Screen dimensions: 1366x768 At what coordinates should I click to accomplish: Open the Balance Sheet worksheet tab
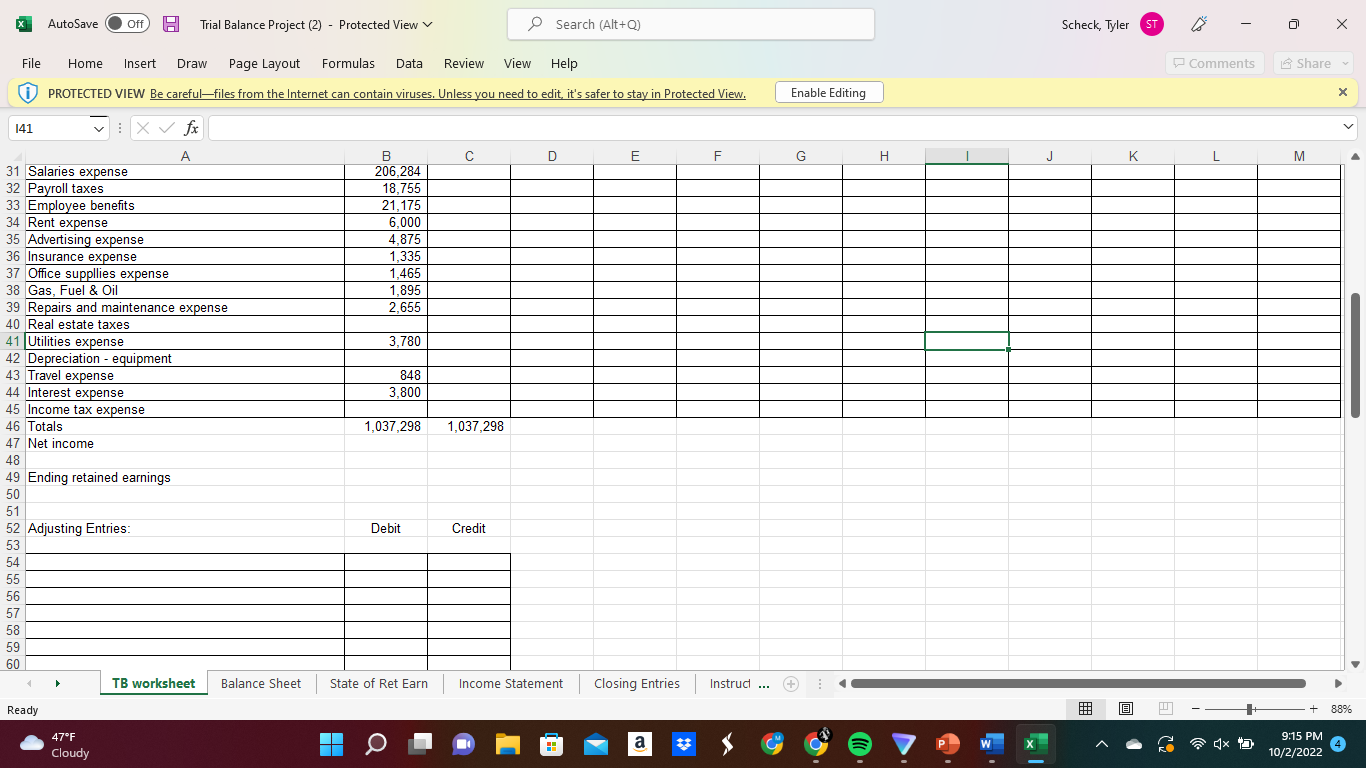(260, 684)
